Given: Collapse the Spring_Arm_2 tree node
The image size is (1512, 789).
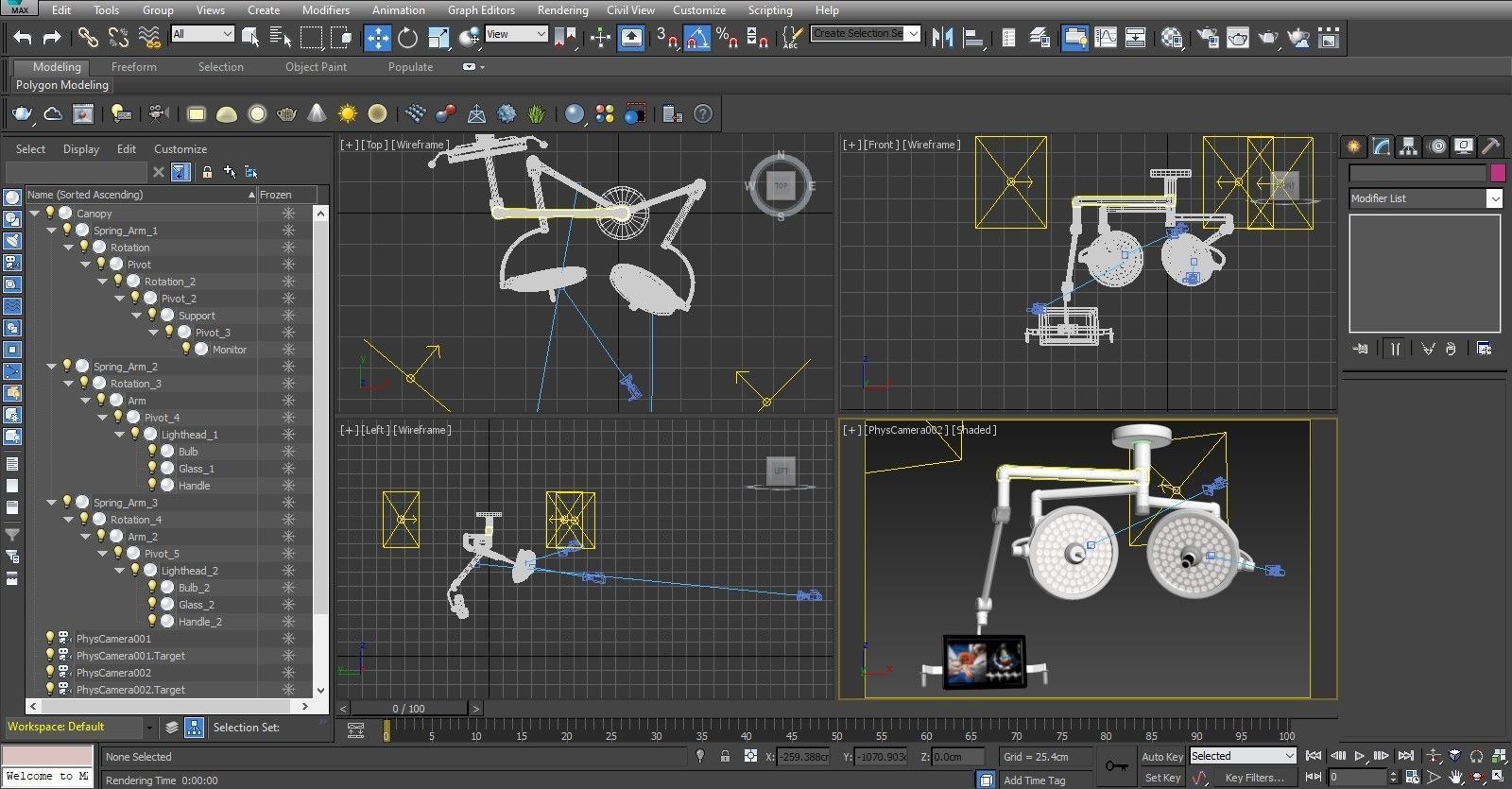Looking at the screenshot, I should pos(52,367).
